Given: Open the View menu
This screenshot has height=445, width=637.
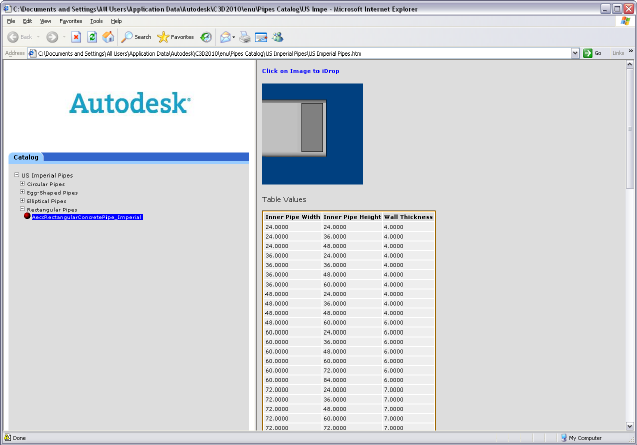Looking at the screenshot, I should 46,21.
